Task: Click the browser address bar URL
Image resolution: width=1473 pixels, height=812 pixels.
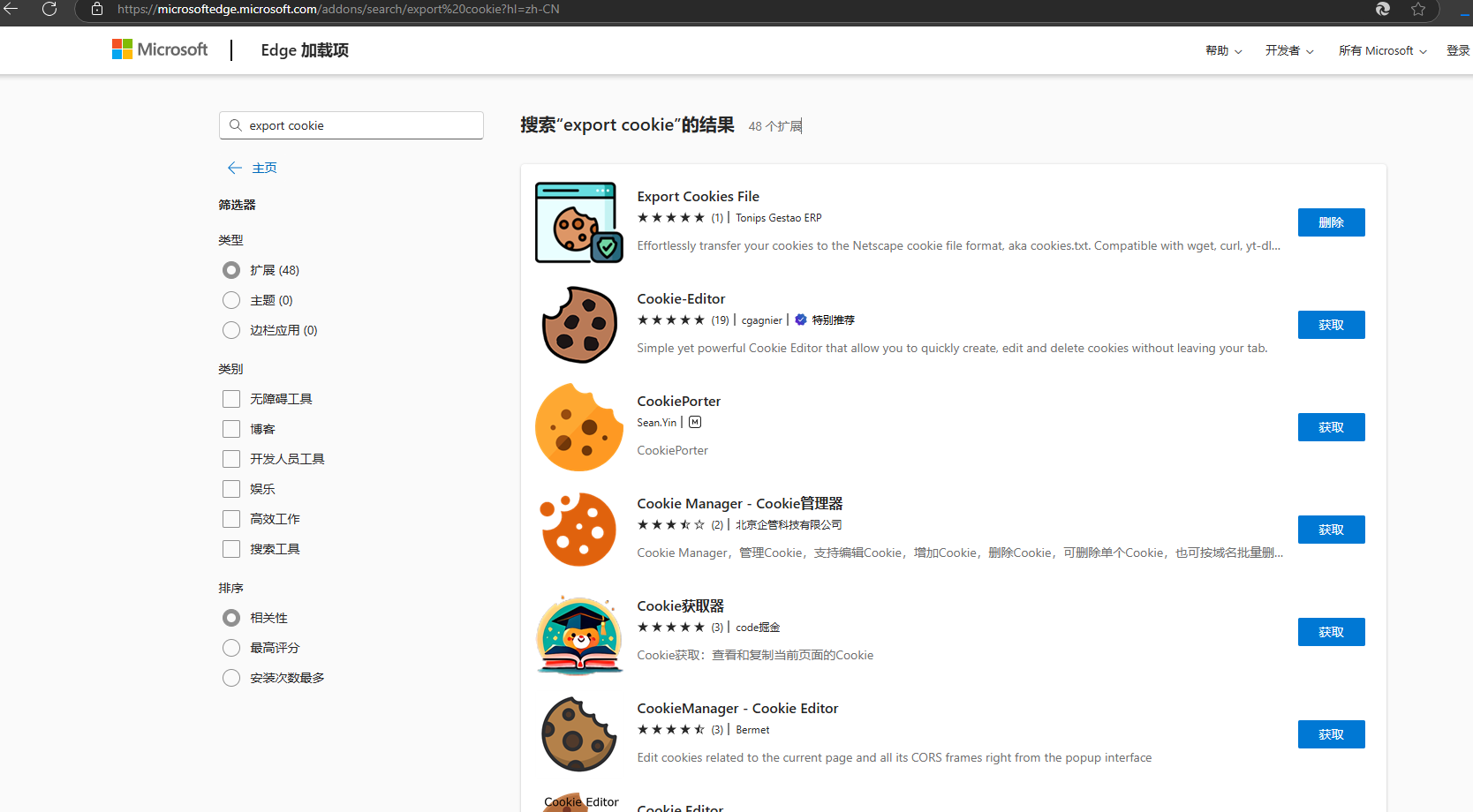Action: tap(338, 9)
